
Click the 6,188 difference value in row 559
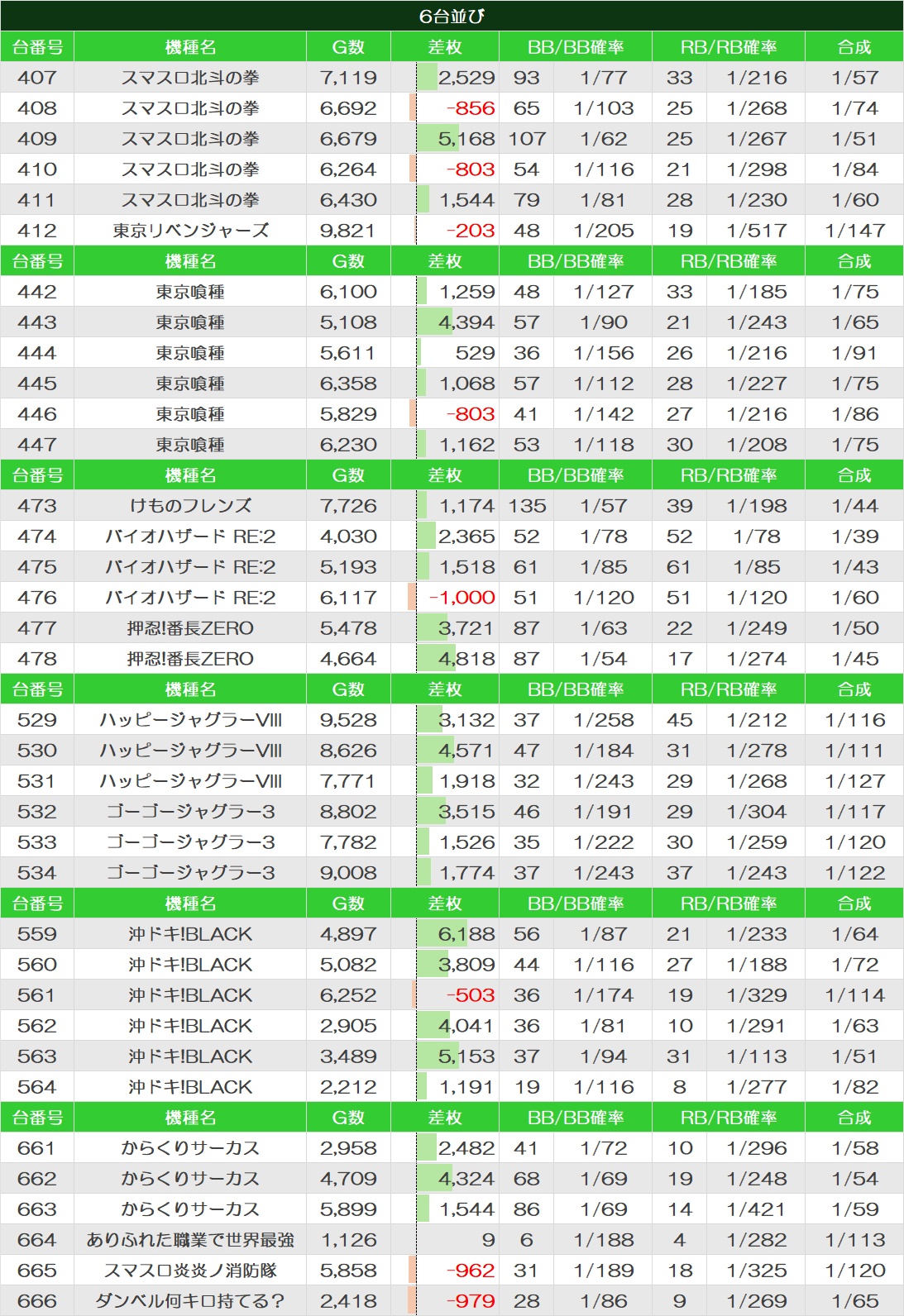click(466, 934)
